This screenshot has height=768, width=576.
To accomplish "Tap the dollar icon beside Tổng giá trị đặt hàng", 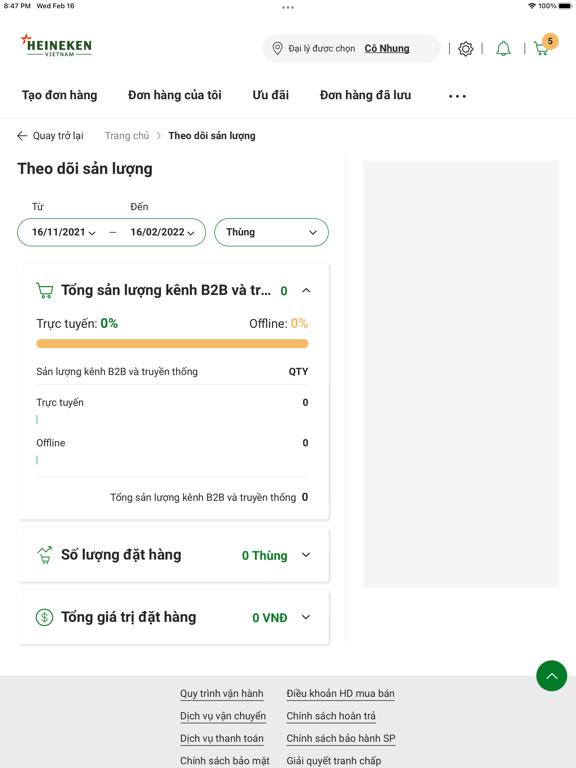I will pyautogui.click(x=45, y=617).
